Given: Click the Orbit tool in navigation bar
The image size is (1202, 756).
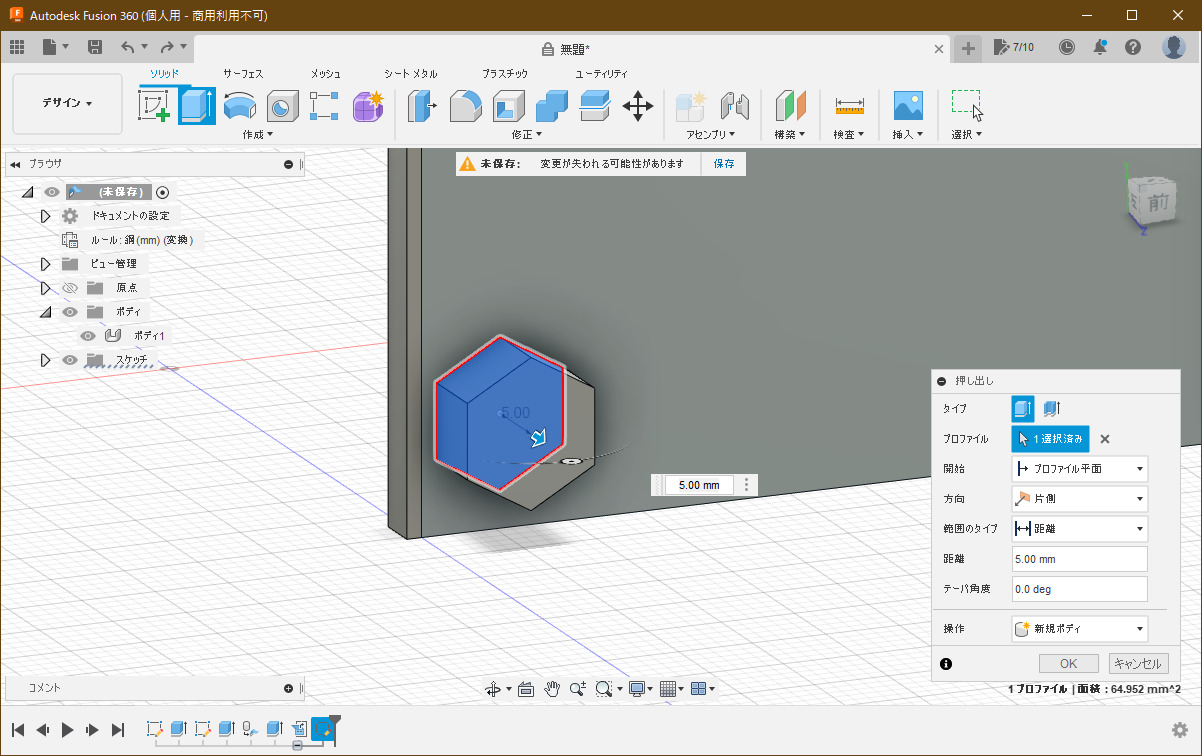Looking at the screenshot, I should tap(493, 689).
